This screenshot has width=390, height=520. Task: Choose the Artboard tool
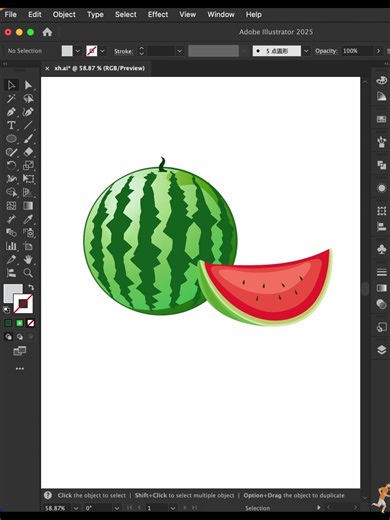tap(28, 246)
